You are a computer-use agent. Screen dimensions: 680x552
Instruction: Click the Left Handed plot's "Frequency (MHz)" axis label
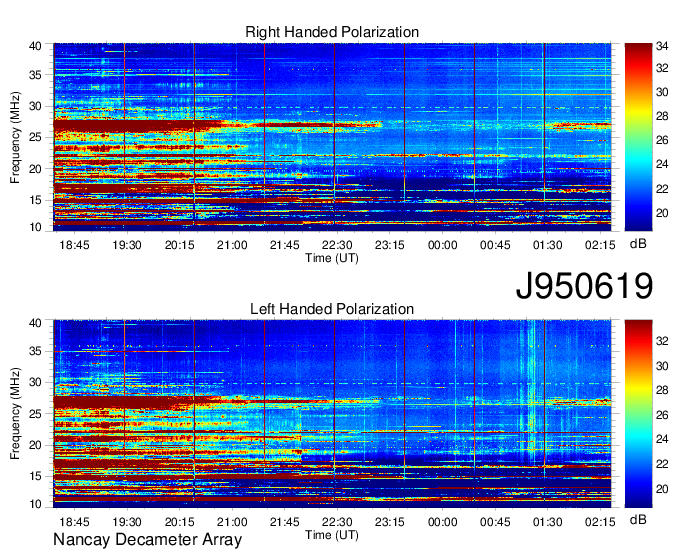15,414
